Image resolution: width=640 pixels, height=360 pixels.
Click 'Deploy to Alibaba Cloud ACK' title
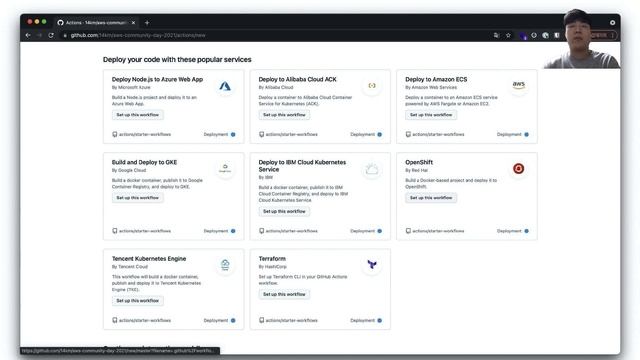(298, 79)
